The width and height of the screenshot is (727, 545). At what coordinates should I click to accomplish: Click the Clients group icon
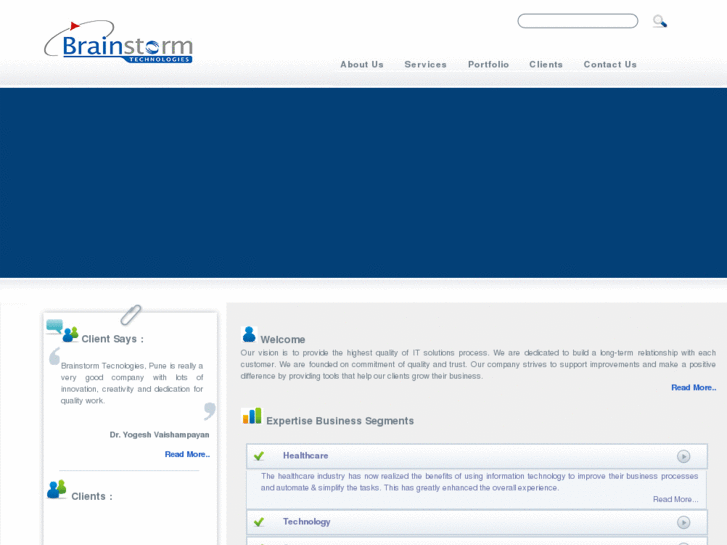pyautogui.click(x=57, y=489)
